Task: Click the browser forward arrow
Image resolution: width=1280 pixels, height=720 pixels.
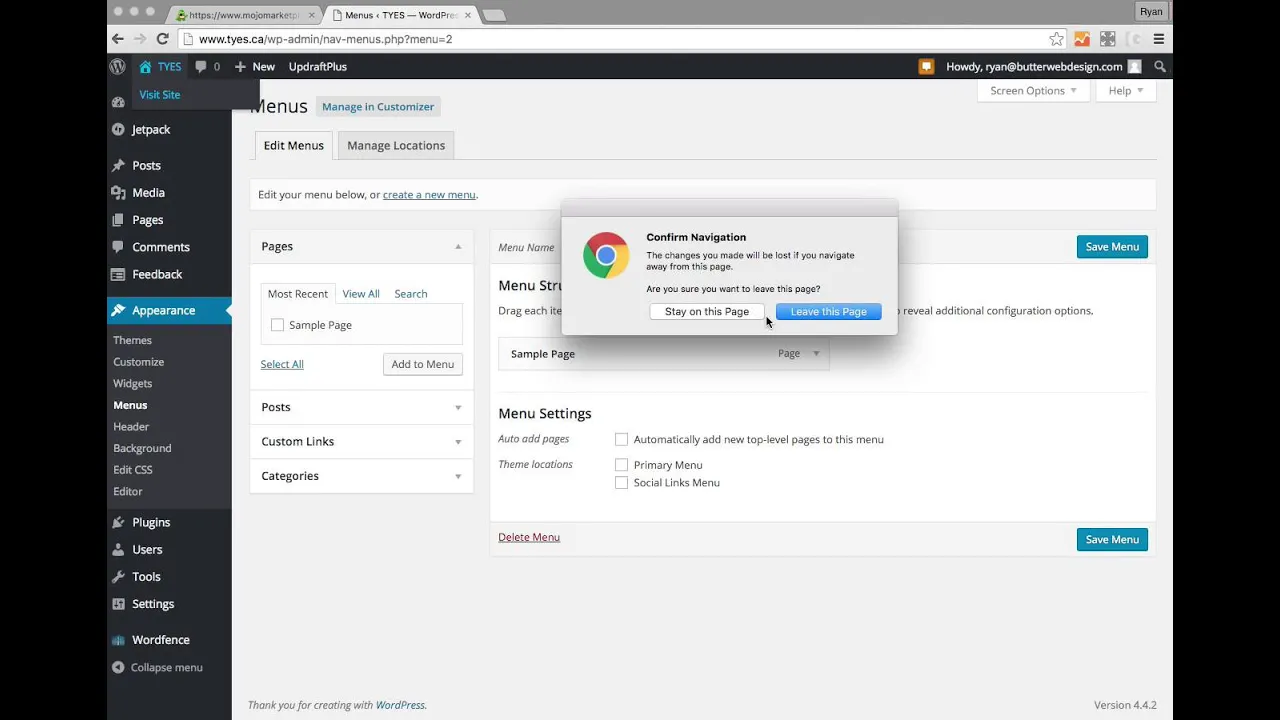Action: coord(140,39)
